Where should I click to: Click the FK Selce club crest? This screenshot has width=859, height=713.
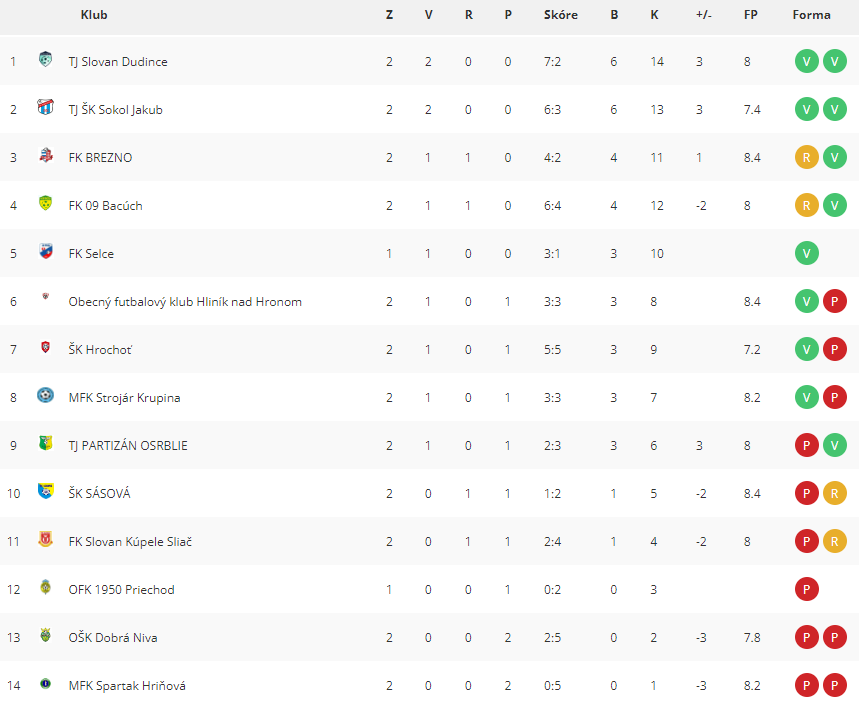[45, 251]
